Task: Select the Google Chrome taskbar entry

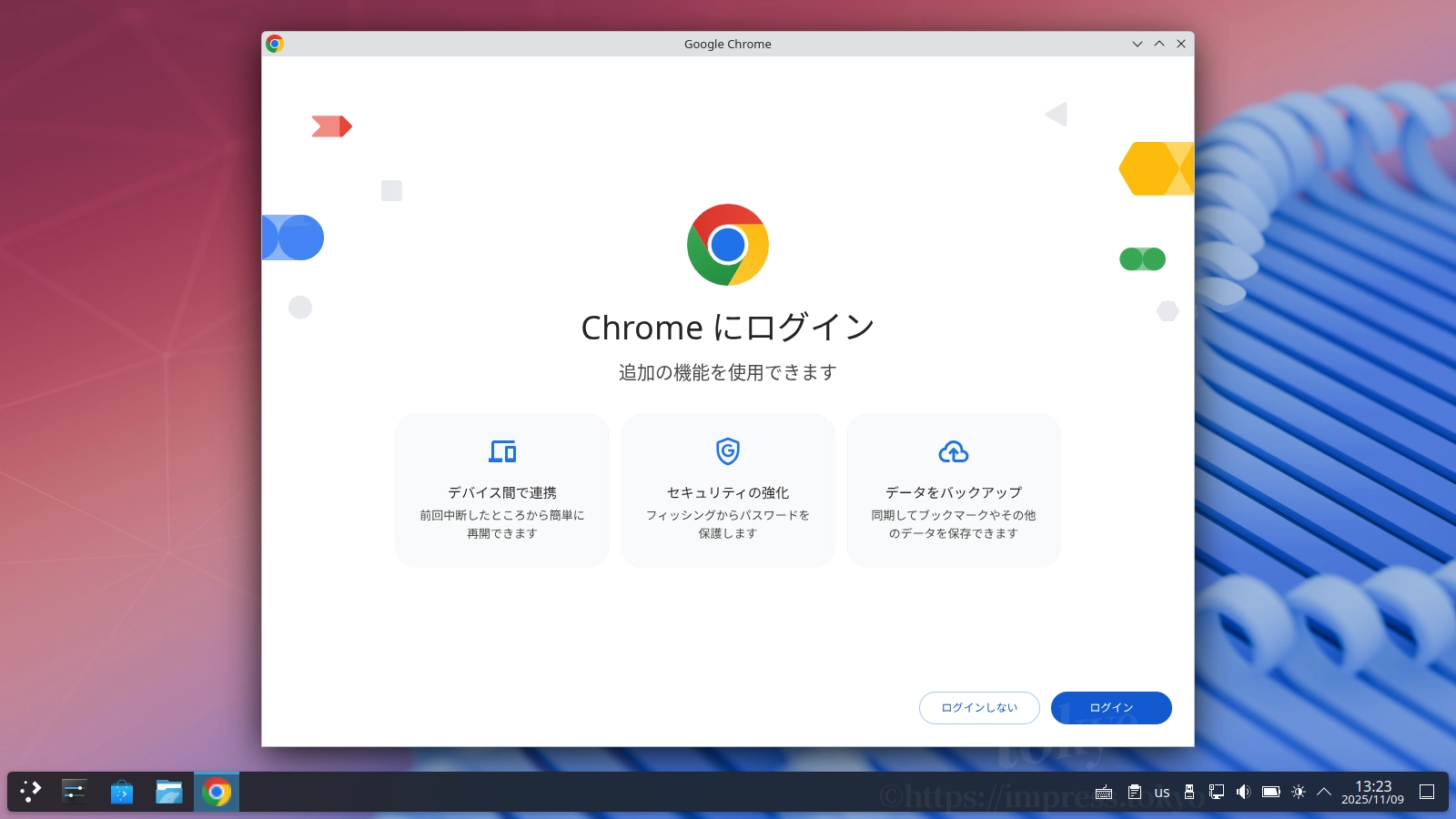Action: 217,792
